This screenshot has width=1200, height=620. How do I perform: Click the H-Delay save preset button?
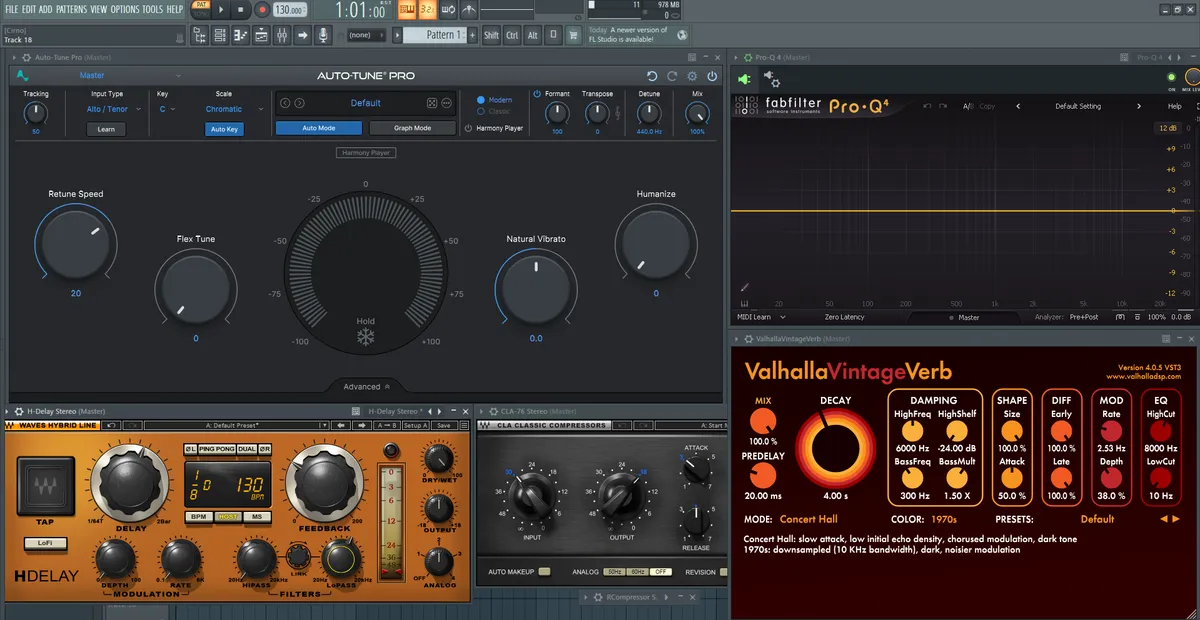443,425
